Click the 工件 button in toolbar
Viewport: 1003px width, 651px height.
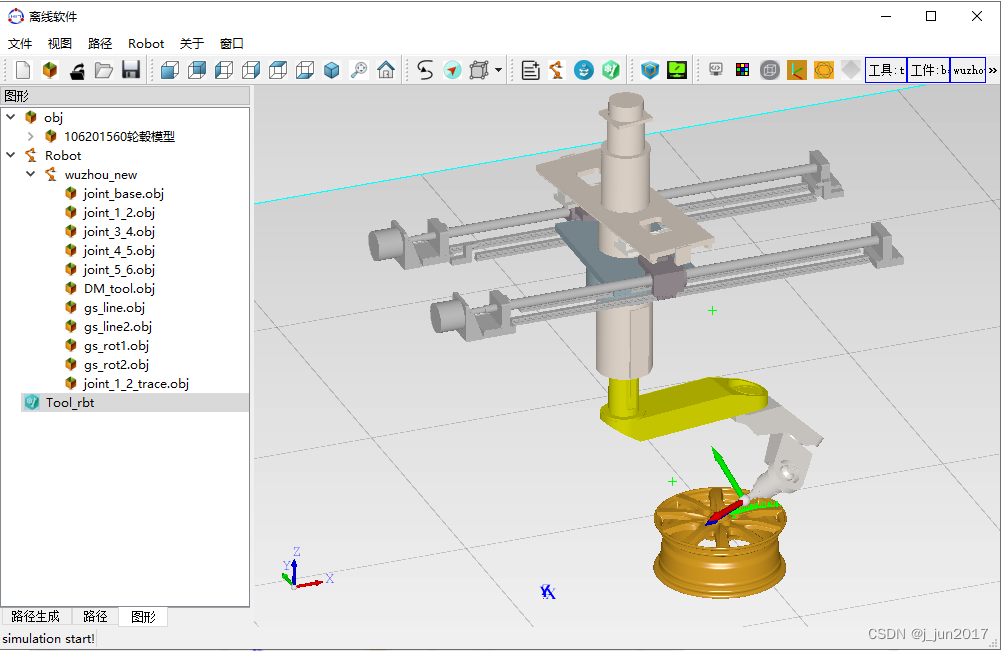click(x=928, y=70)
